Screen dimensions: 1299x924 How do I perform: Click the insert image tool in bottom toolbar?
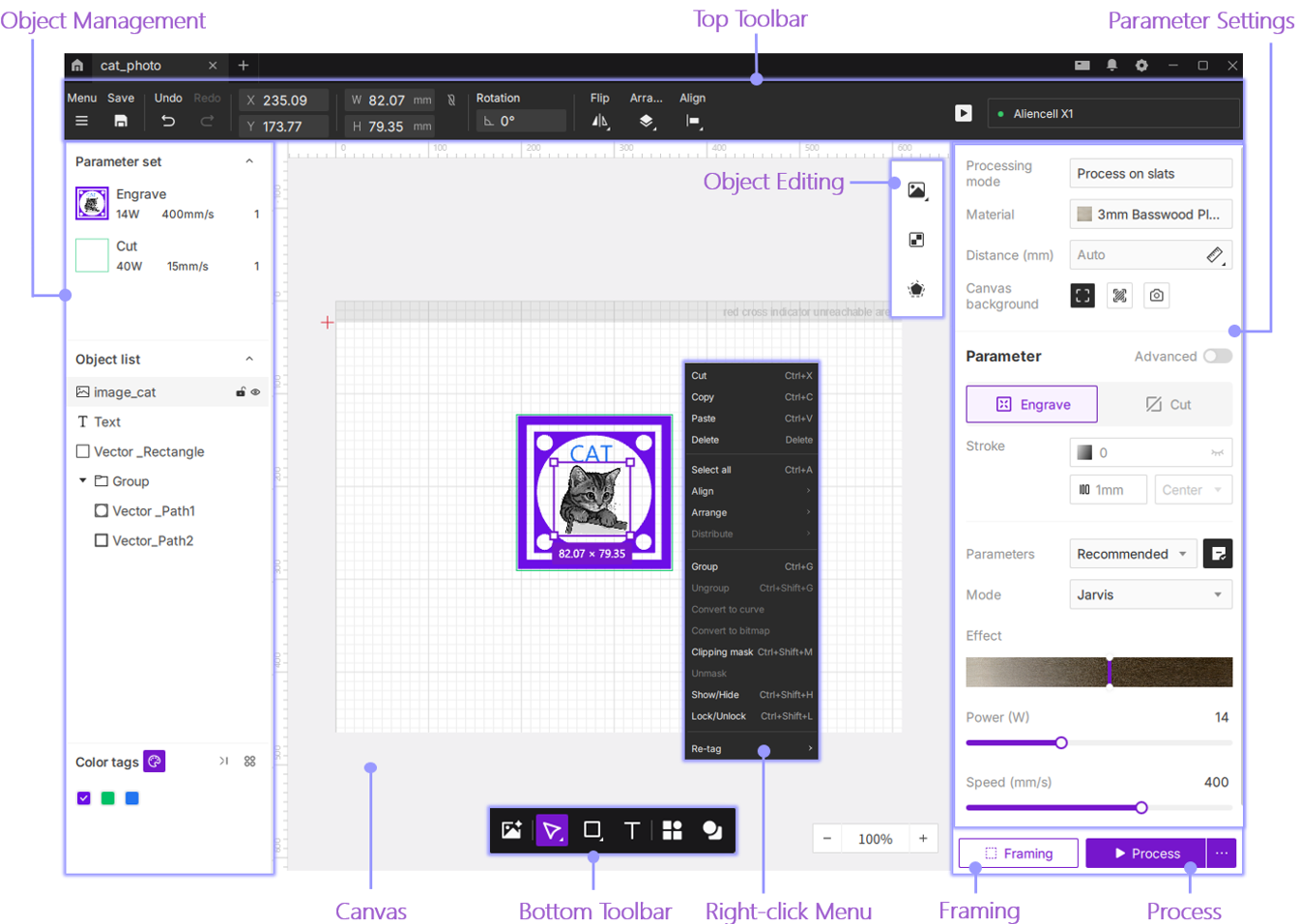click(x=511, y=830)
